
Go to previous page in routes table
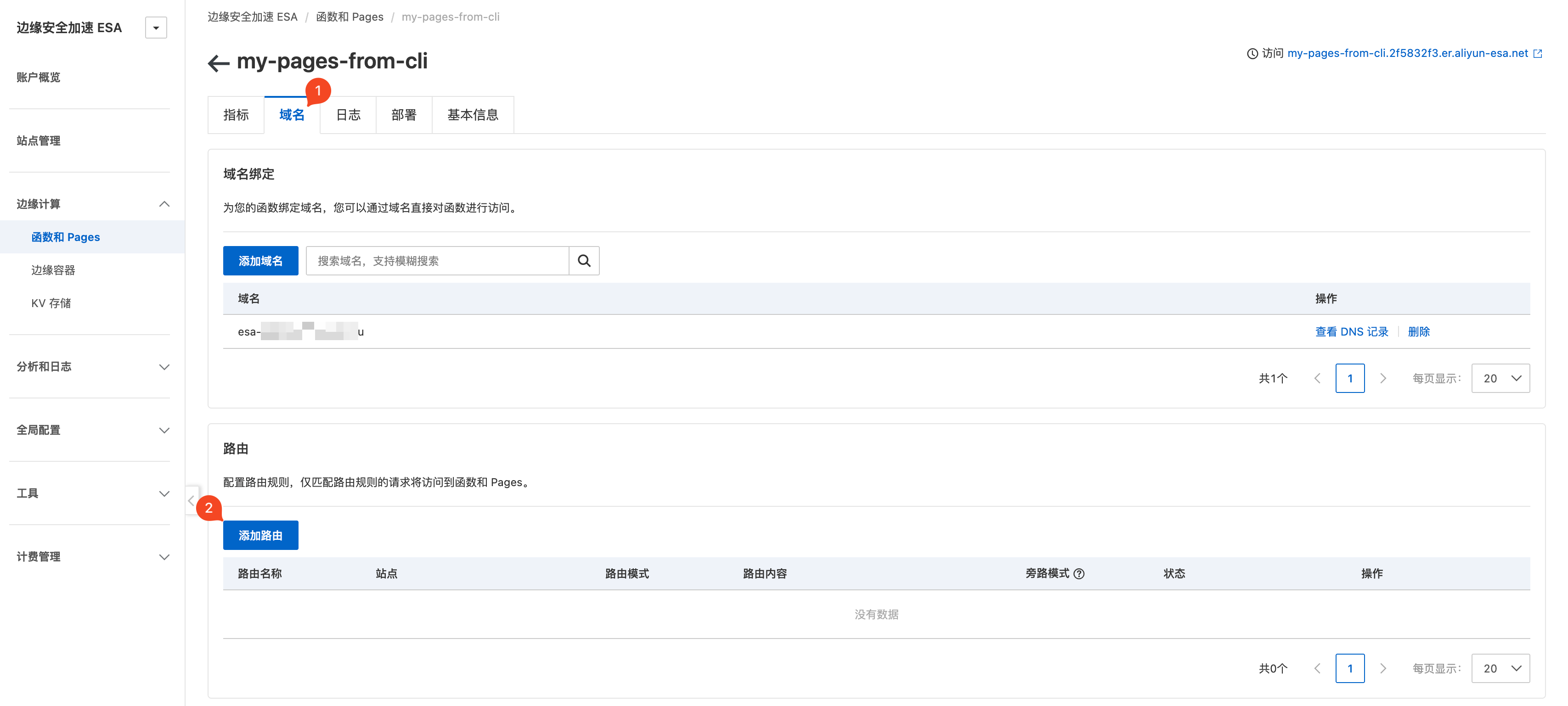[x=1317, y=668]
